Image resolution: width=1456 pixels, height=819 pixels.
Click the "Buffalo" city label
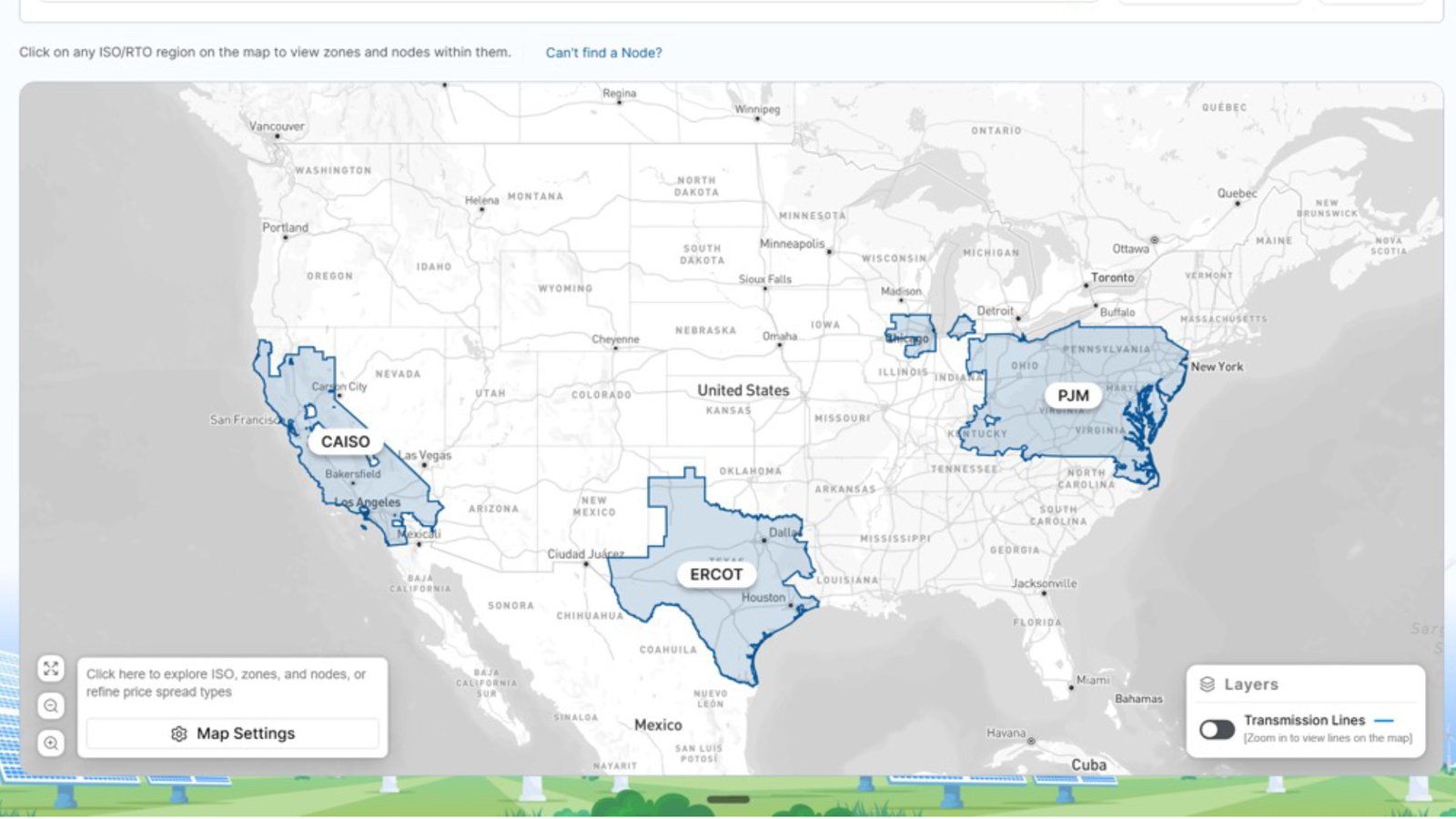(1117, 312)
